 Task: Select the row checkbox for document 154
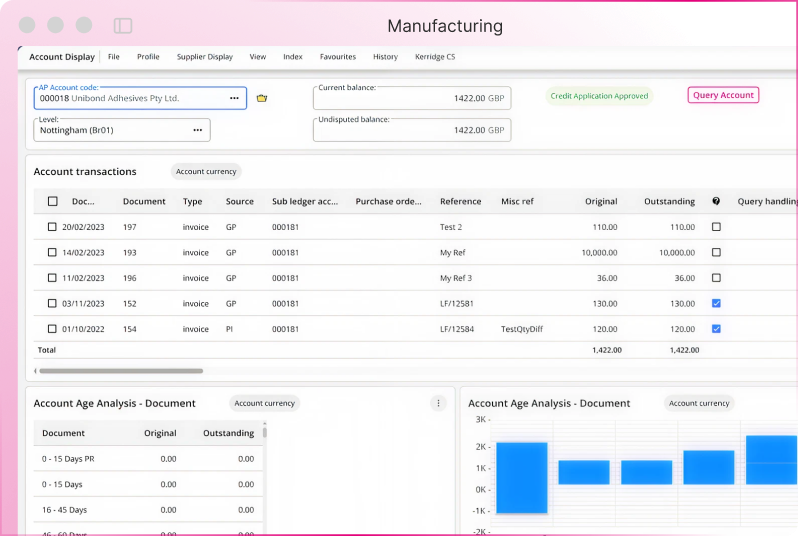tap(52, 328)
